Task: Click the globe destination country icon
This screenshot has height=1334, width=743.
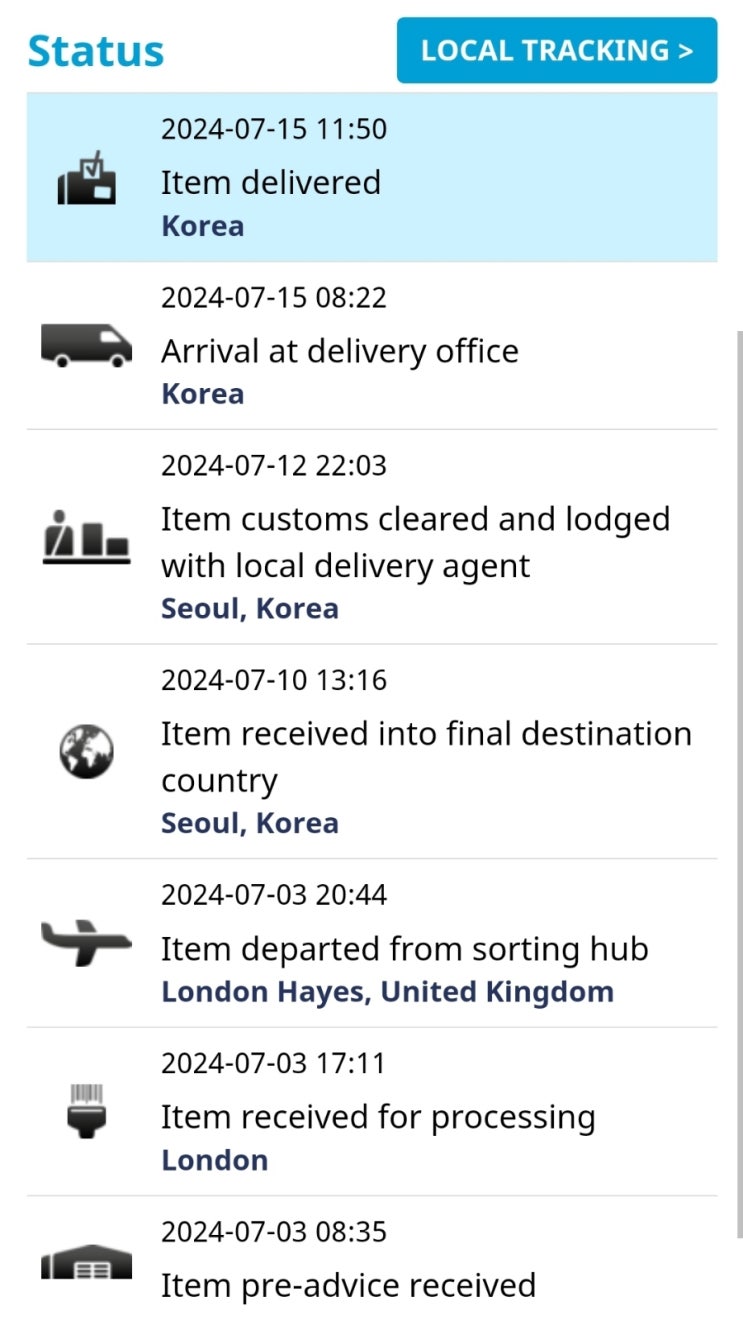Action: pyautogui.click(x=86, y=751)
